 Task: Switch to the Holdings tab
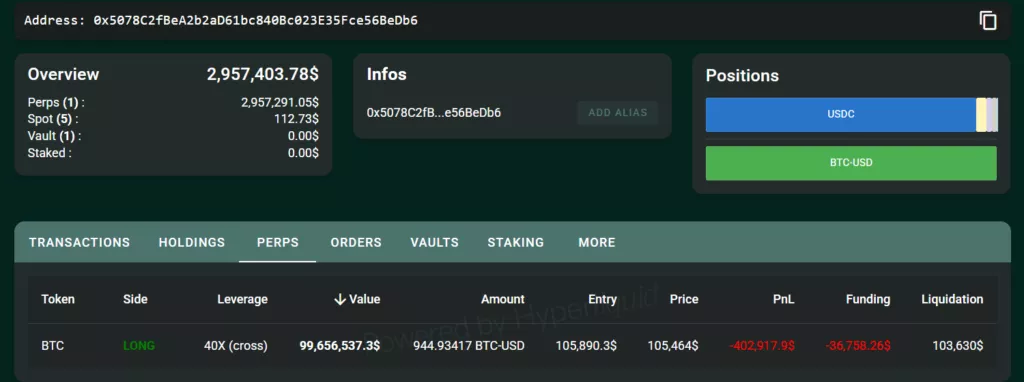[192, 242]
